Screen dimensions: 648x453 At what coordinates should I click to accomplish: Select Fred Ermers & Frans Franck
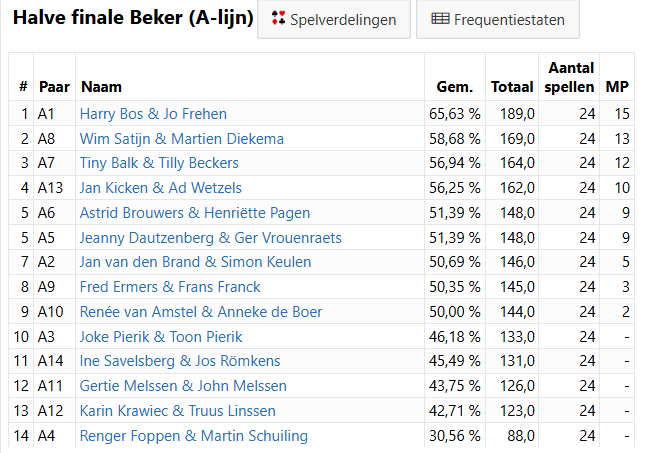coord(172,287)
